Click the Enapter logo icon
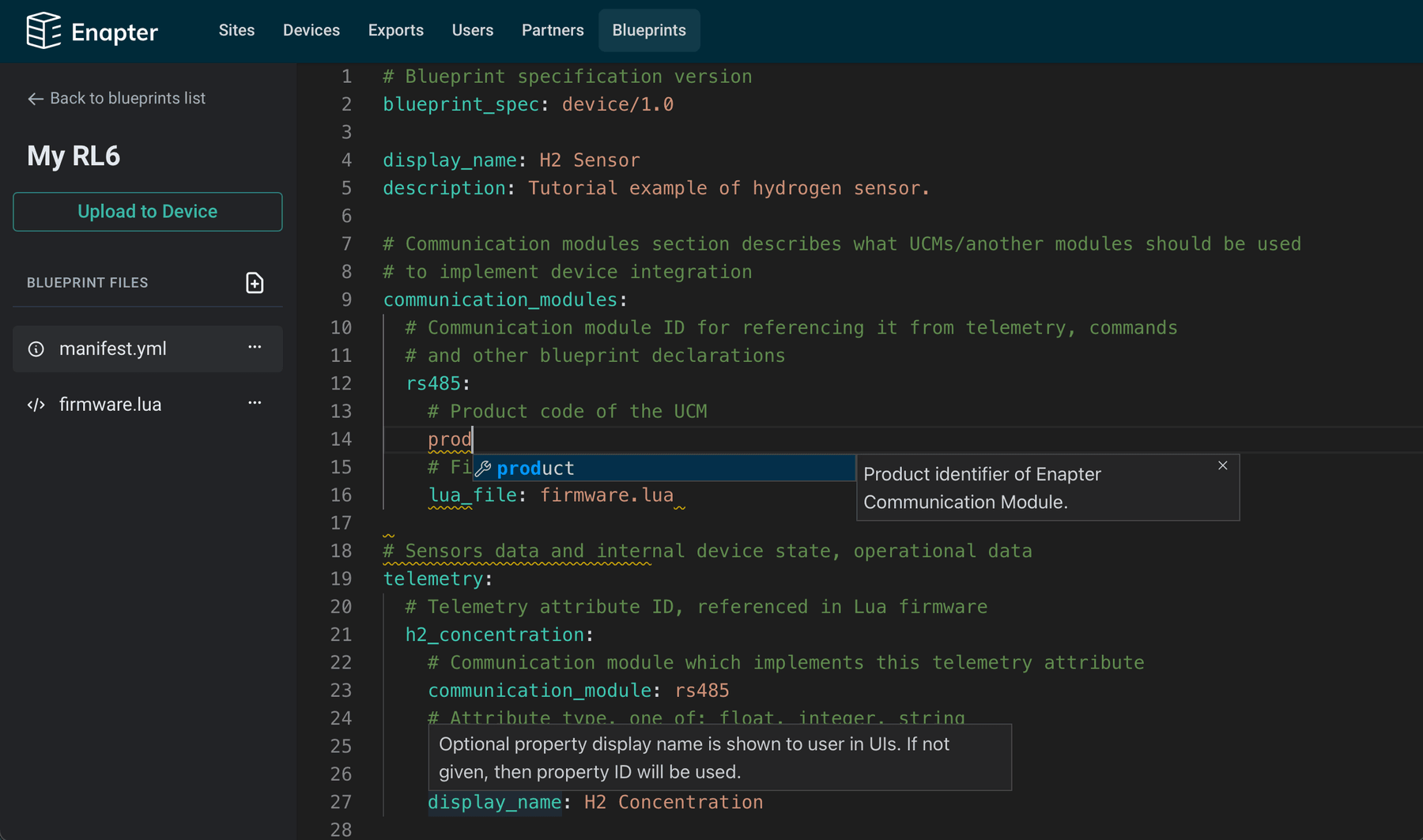Screen dimensions: 1423x840 (45, 31)
